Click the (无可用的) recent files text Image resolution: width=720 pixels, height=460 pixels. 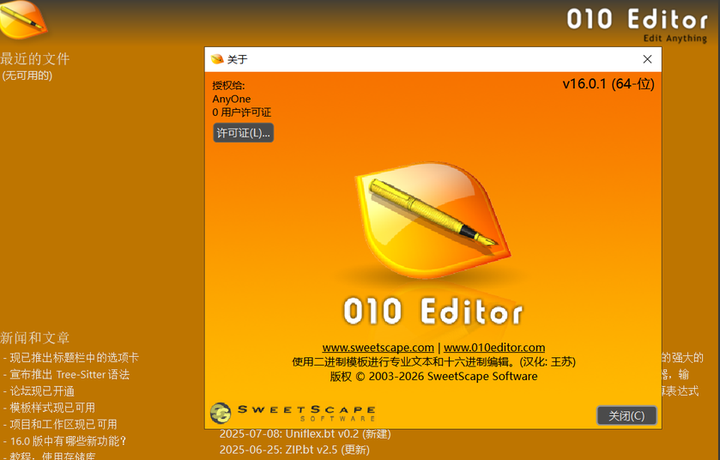tap(27, 75)
